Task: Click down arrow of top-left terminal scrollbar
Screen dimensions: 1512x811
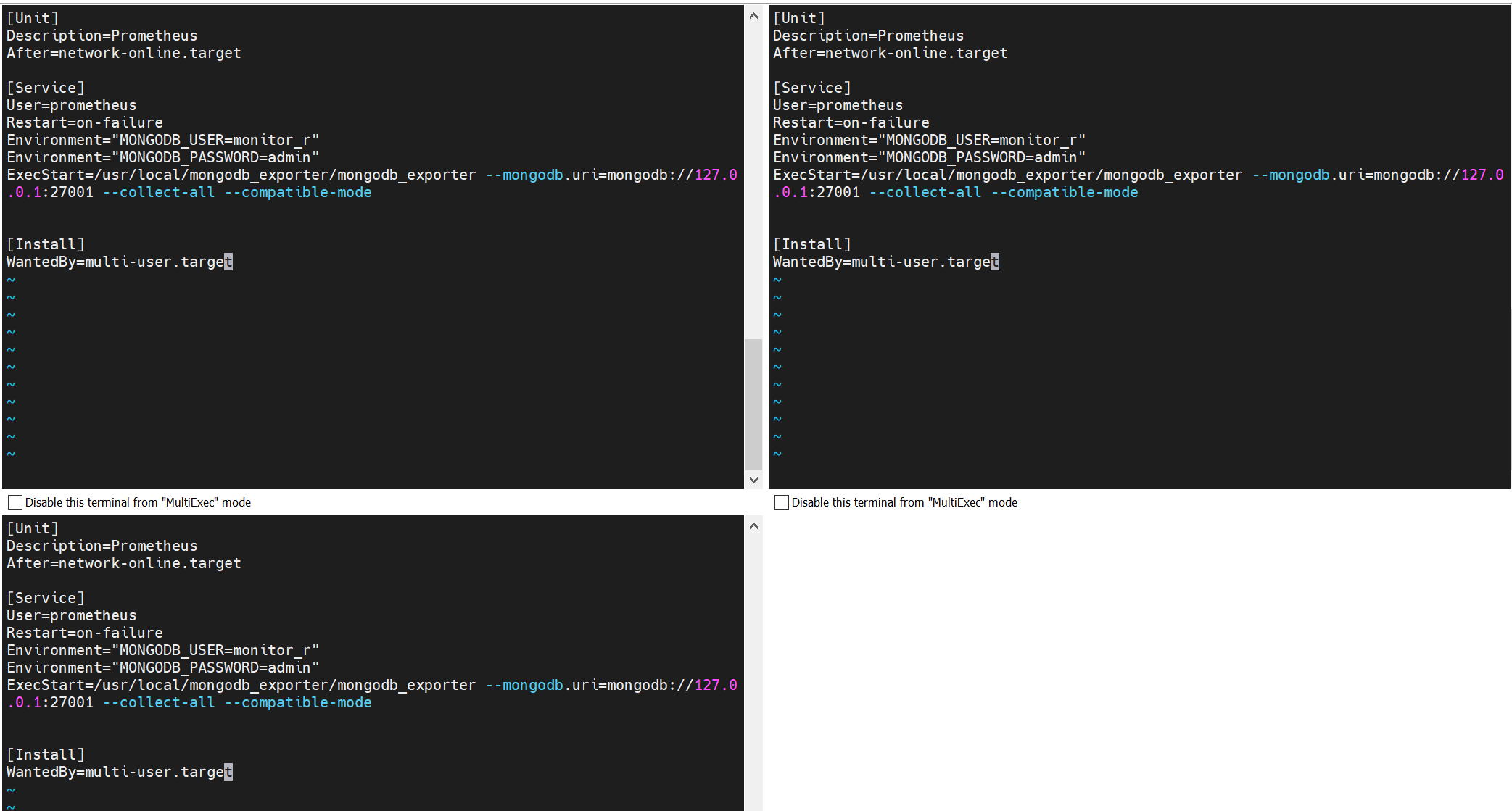Action: click(753, 480)
